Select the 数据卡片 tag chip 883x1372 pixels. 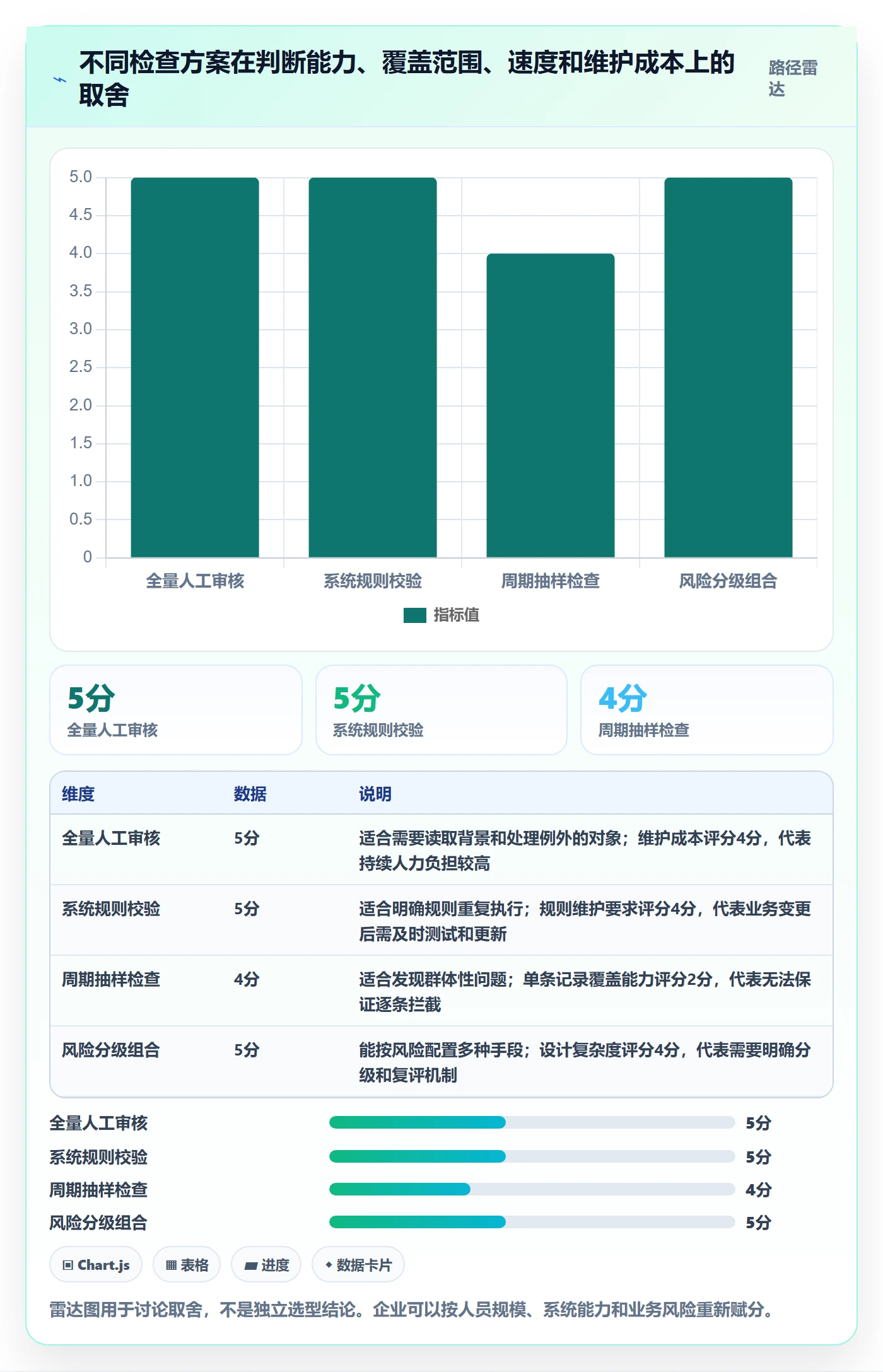pyautogui.click(x=358, y=1264)
